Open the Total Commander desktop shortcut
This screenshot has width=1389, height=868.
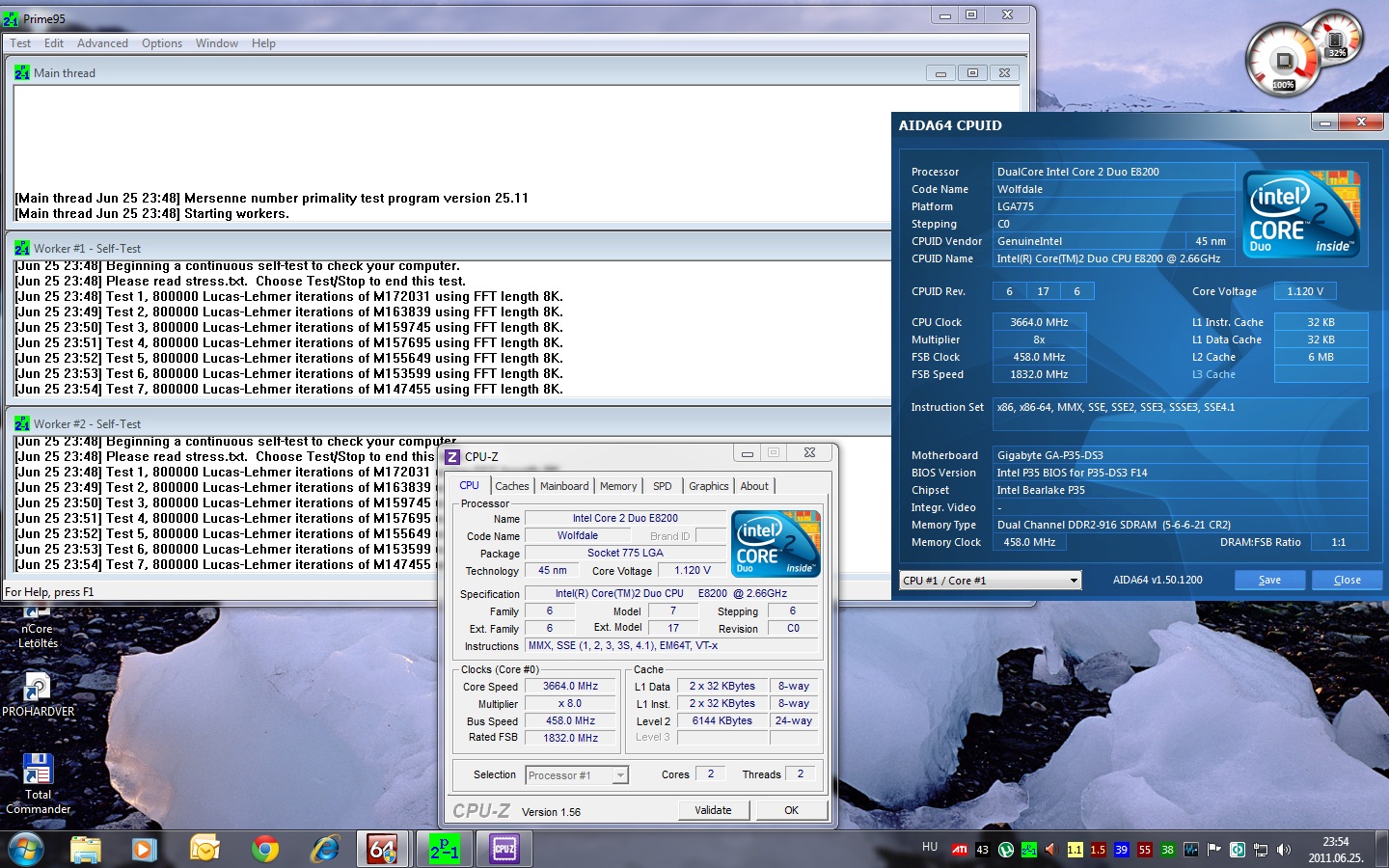click(x=38, y=783)
